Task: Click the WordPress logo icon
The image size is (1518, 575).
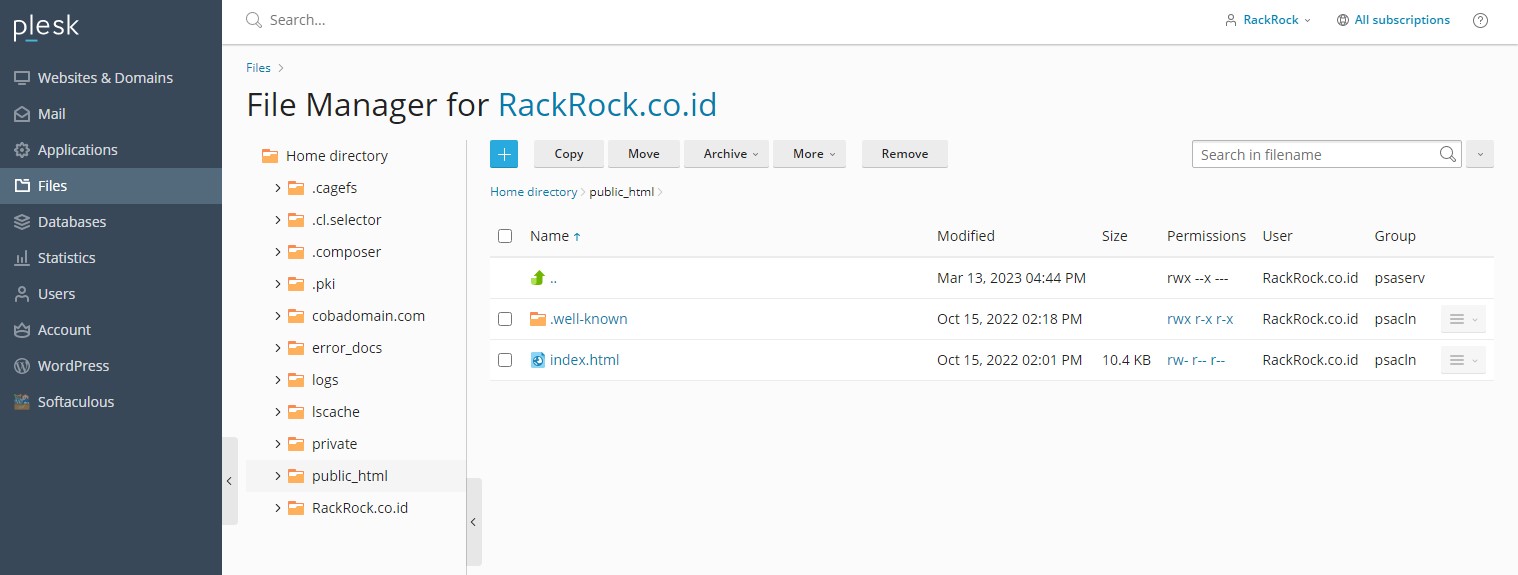Action: [x=21, y=366]
